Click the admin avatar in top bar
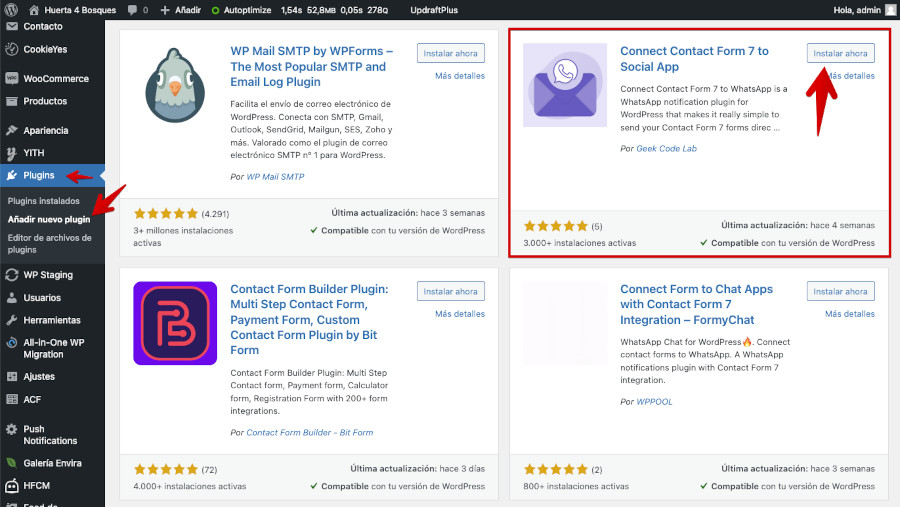Viewport: 900px width, 507px height. tap(890, 10)
